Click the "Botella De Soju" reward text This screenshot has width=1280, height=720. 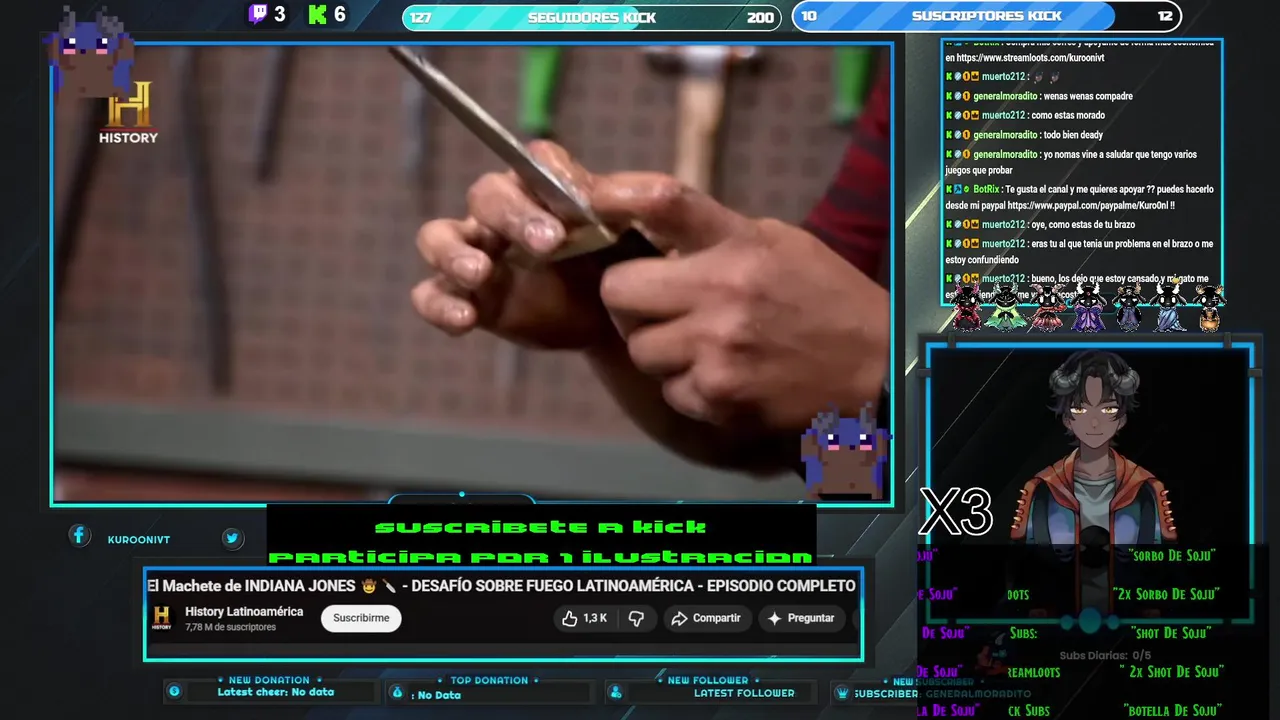coord(1172,710)
